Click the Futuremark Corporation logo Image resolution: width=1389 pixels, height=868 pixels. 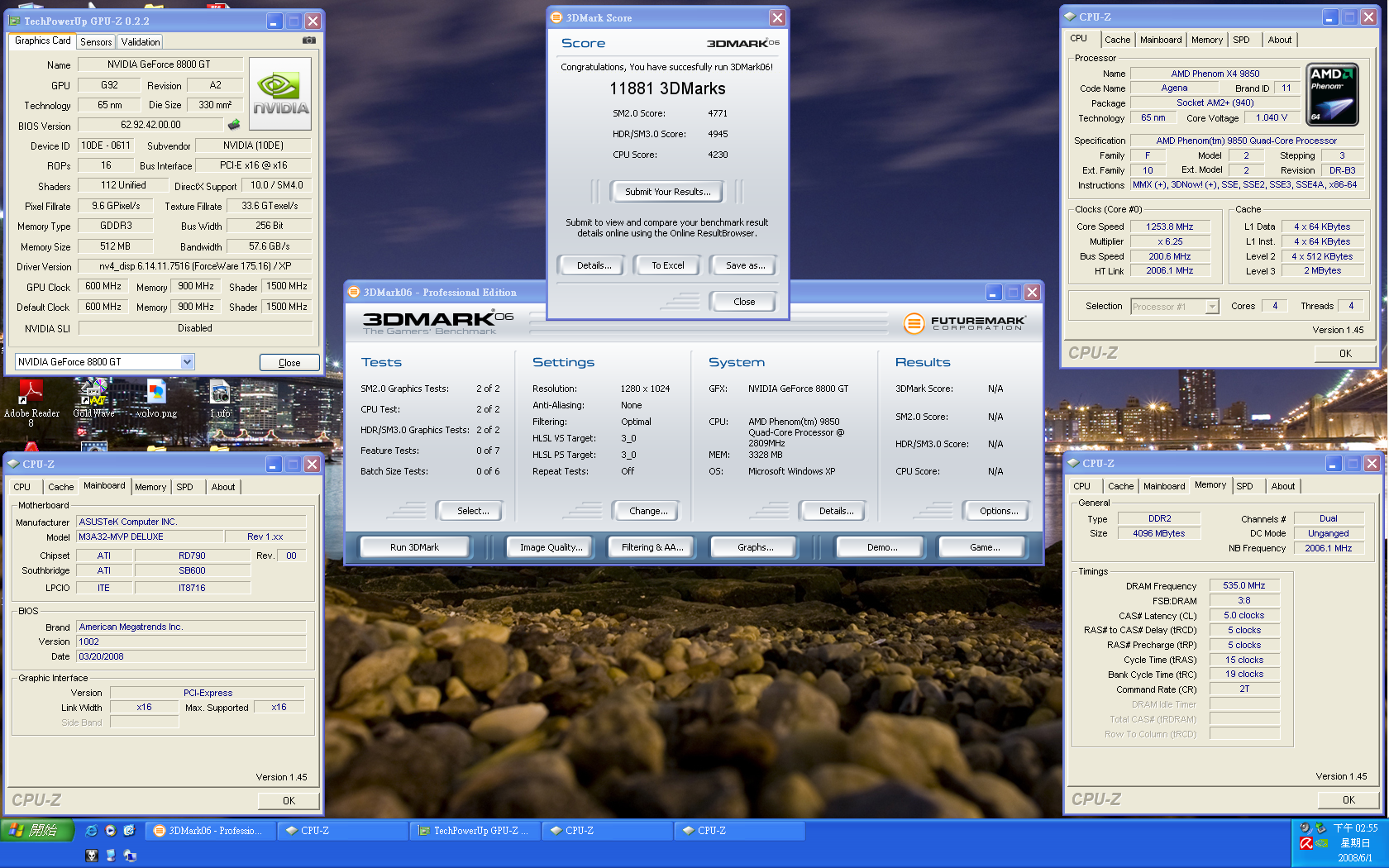click(x=964, y=323)
